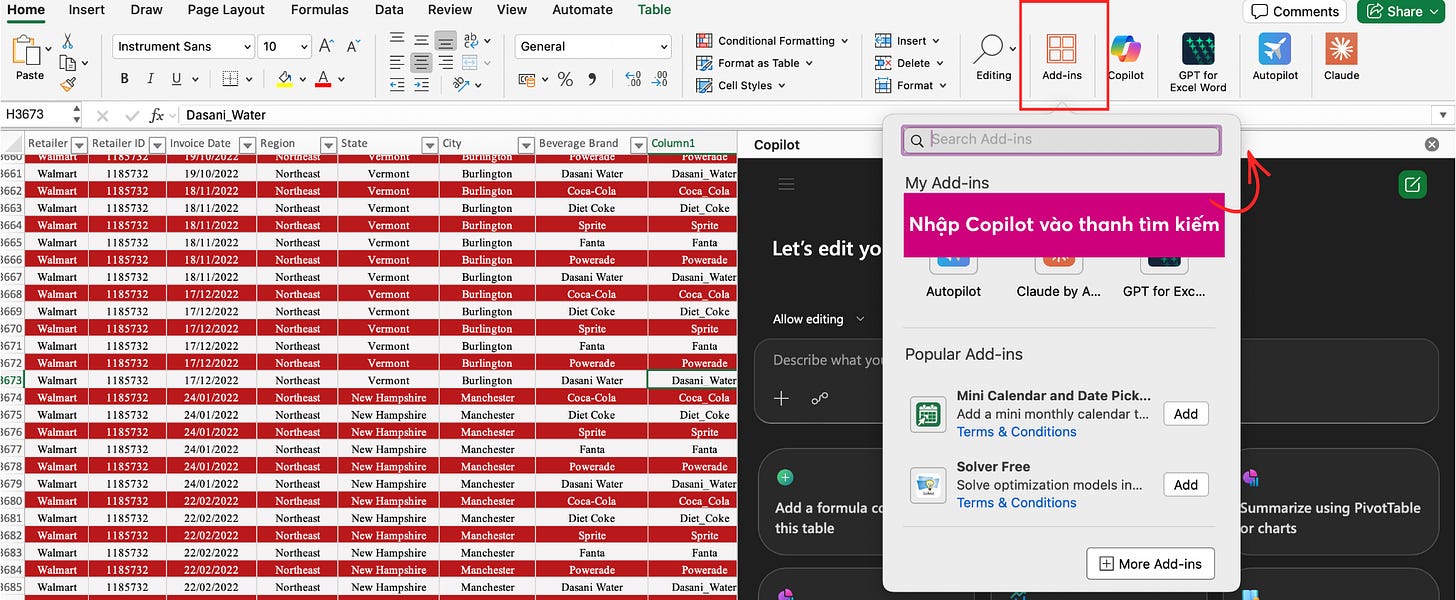Toggle Center alignment in ribbon

click(421, 63)
